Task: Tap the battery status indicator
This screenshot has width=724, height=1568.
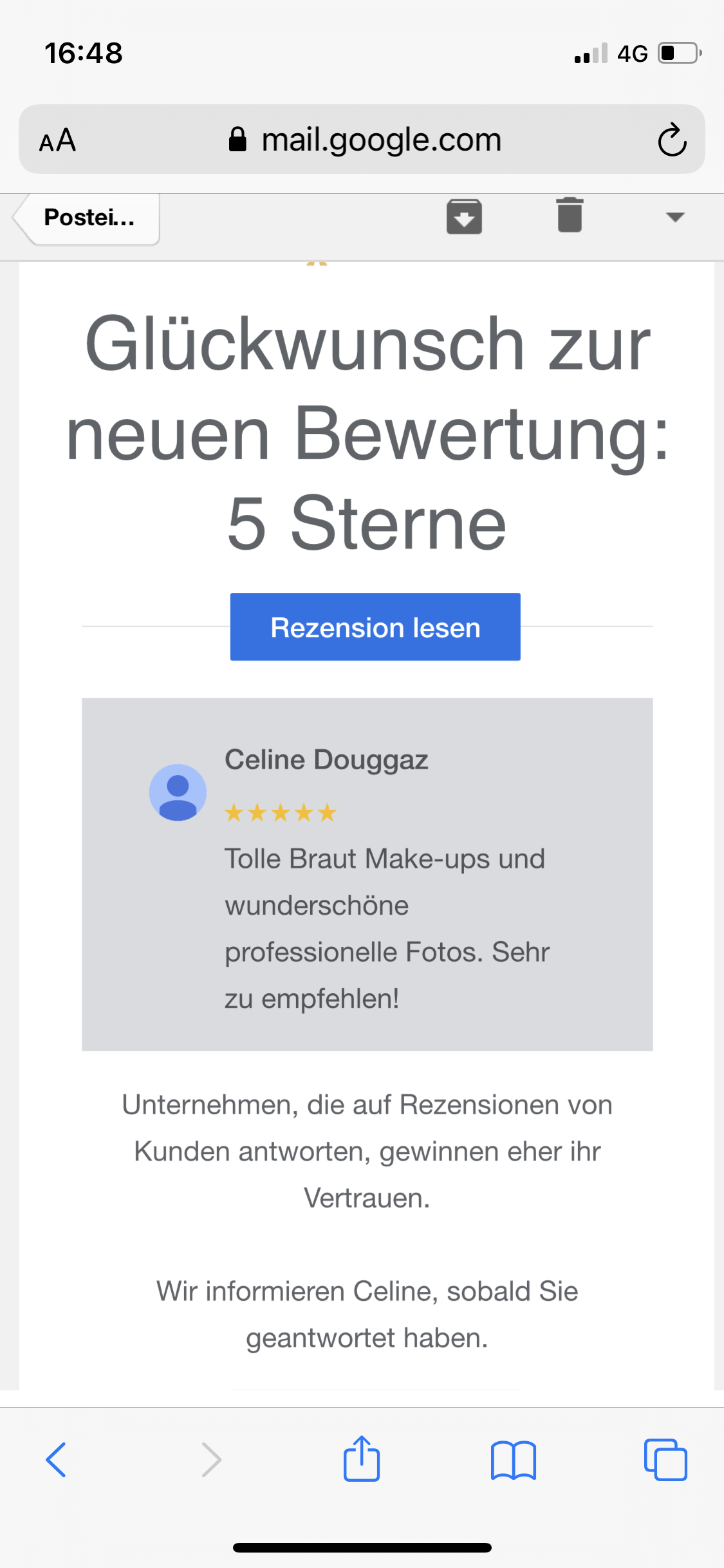Action: (679, 53)
